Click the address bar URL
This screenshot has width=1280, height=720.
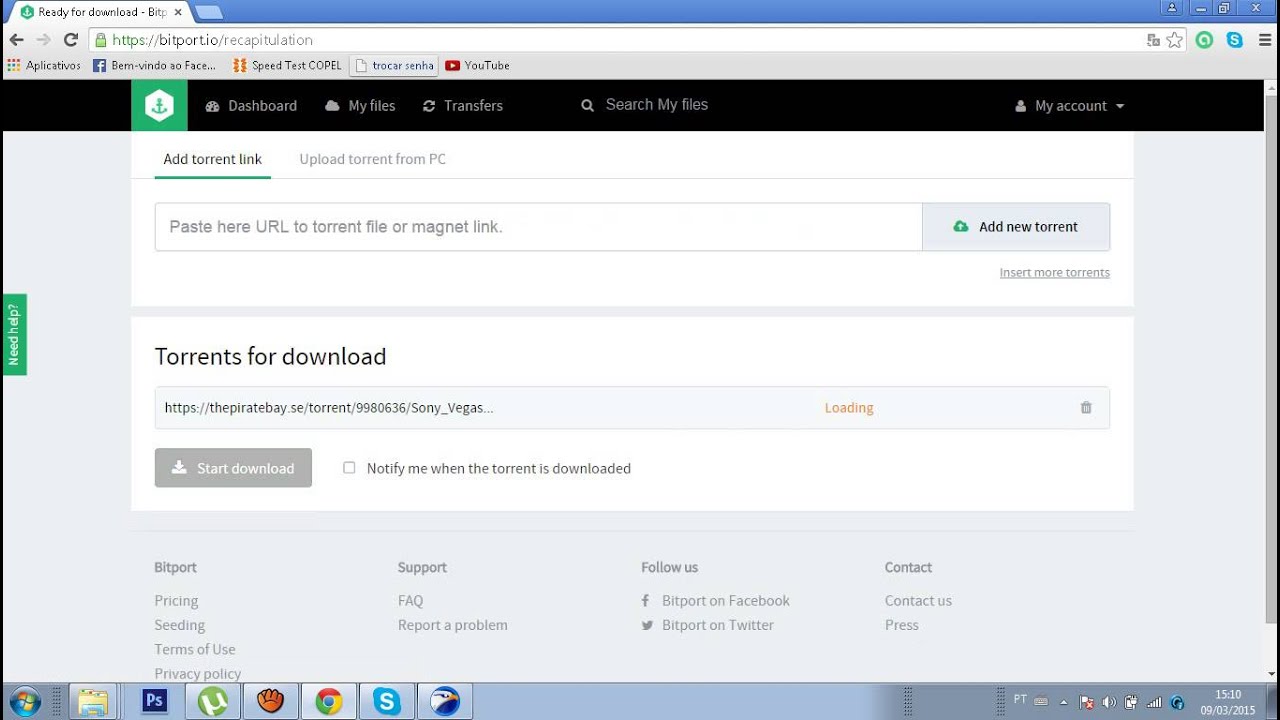pos(213,40)
